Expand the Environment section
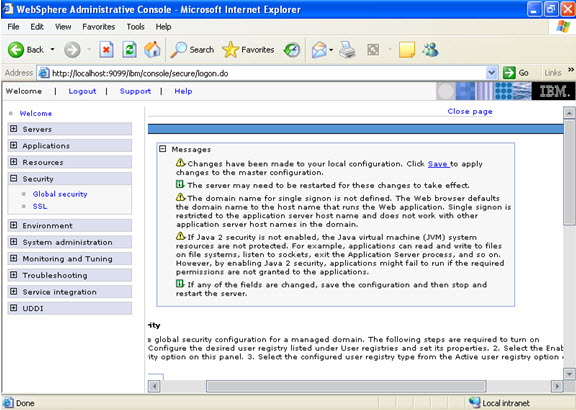 [x=14, y=225]
